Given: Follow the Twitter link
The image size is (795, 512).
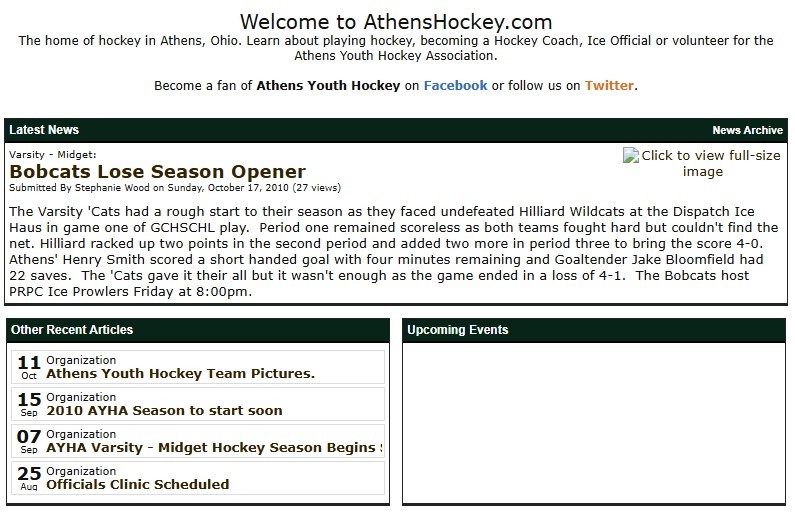Looking at the screenshot, I should pos(609,85).
